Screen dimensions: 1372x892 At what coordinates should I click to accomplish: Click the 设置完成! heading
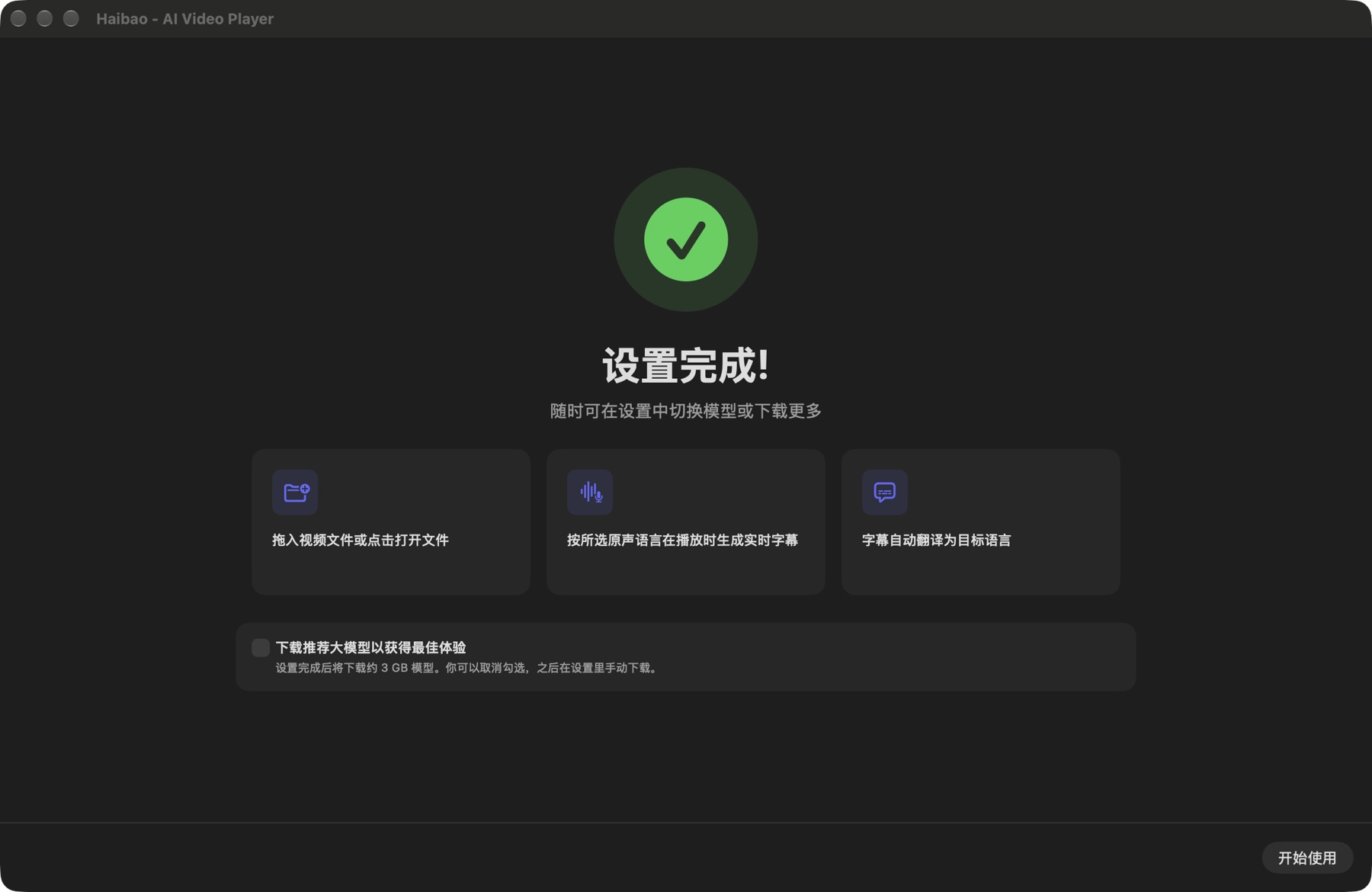[x=686, y=366]
